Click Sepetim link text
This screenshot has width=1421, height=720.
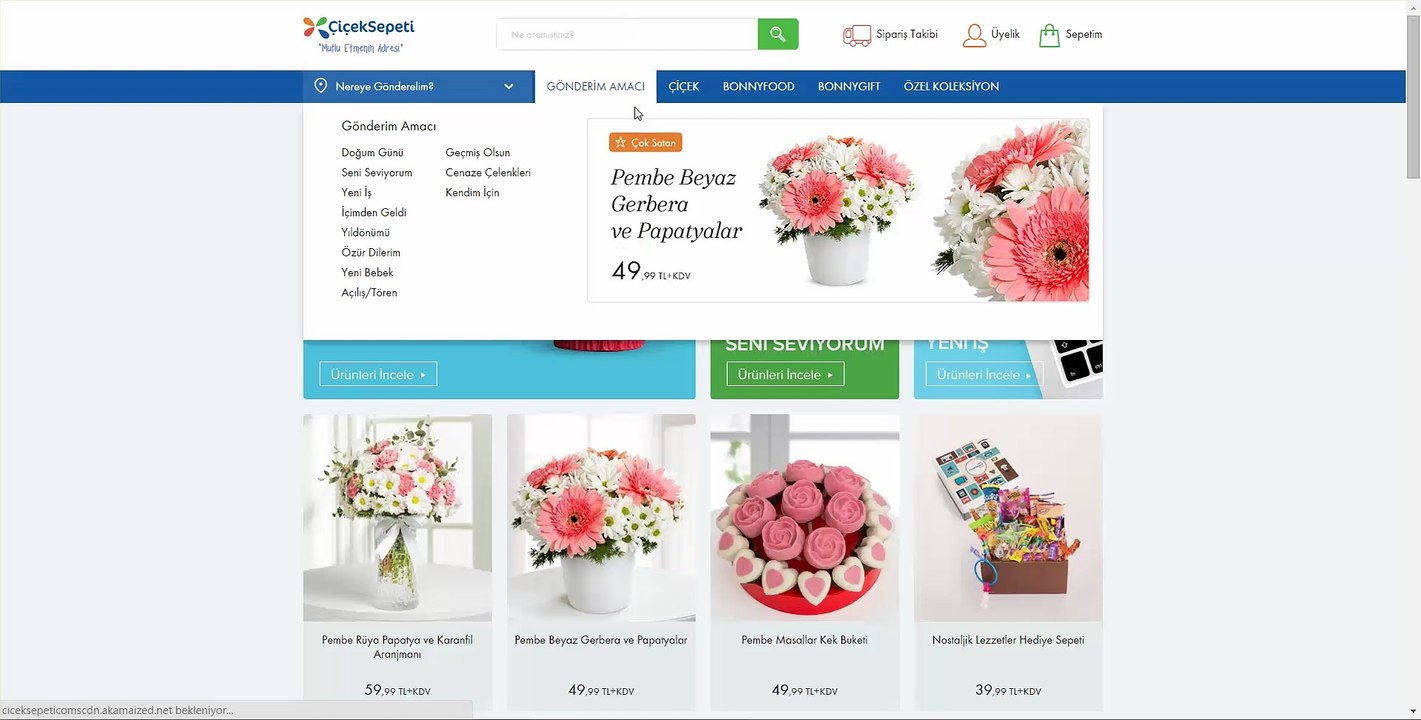coord(1084,34)
